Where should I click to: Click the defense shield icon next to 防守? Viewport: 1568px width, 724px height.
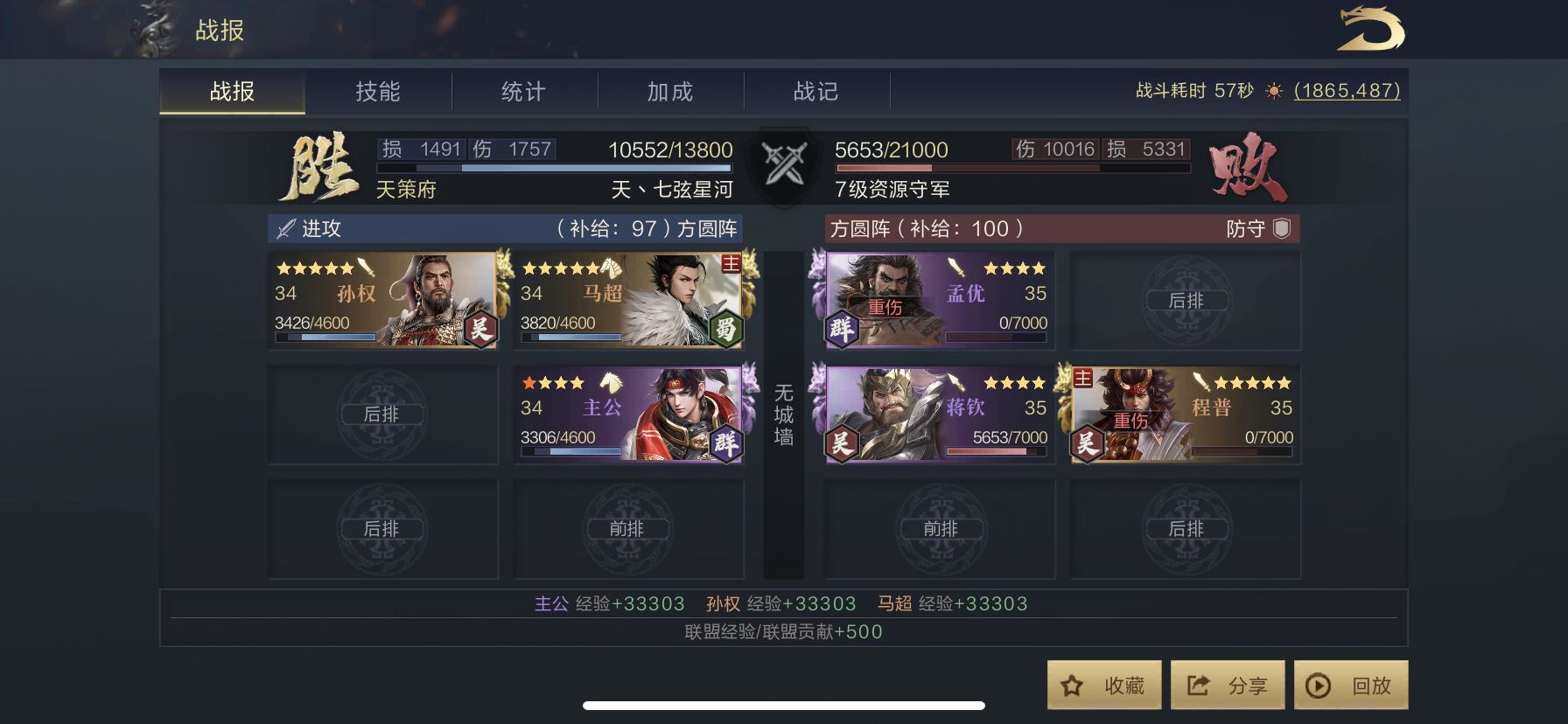click(x=1282, y=228)
